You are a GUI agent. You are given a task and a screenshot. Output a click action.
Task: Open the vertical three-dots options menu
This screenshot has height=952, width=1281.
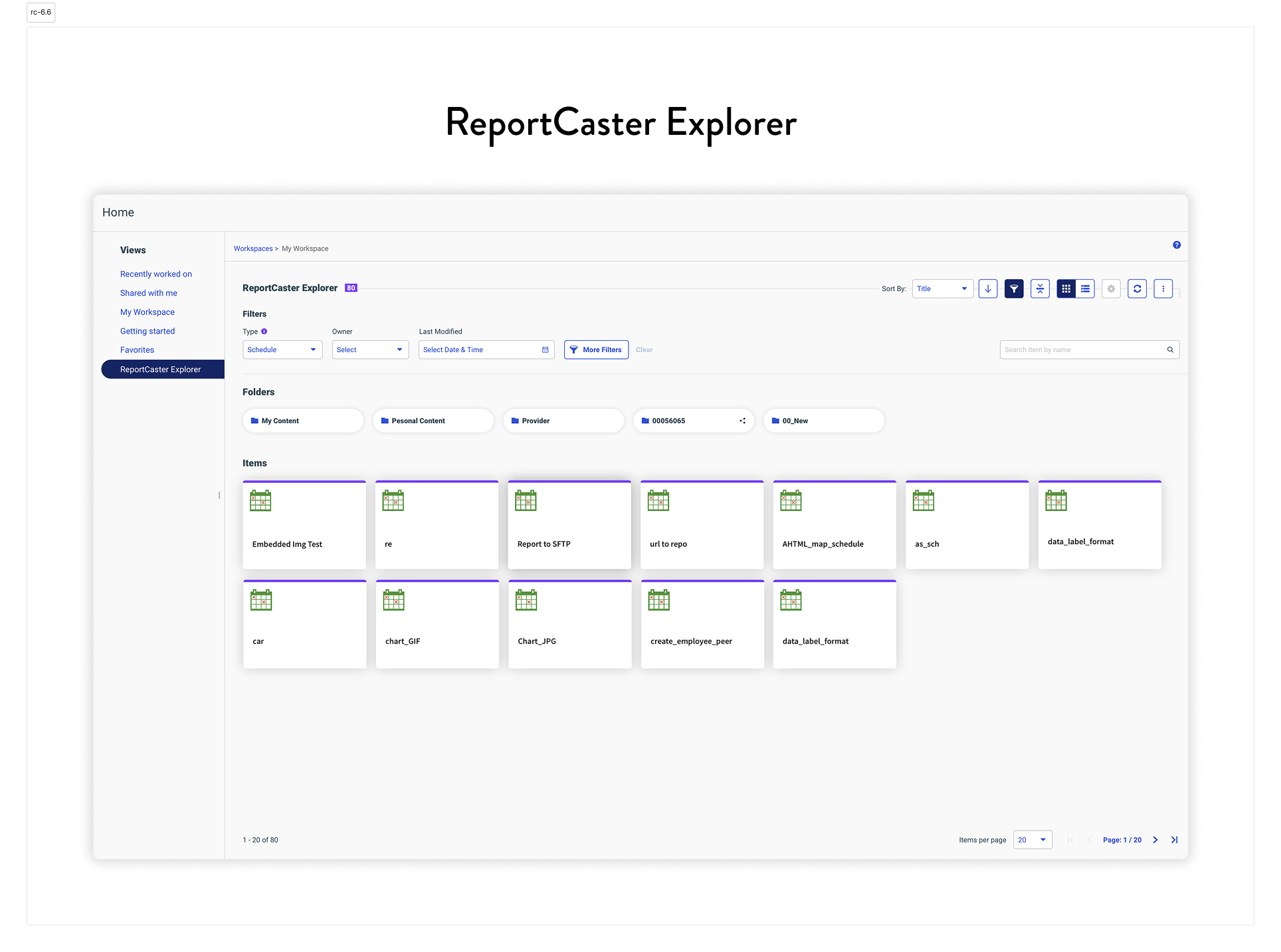pos(1163,289)
